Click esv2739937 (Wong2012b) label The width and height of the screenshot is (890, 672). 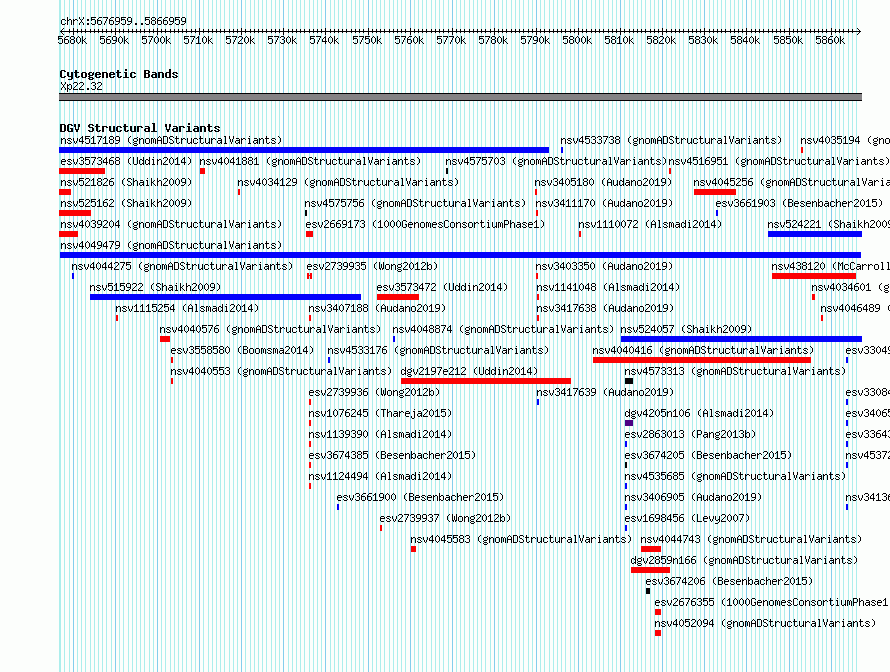click(445, 518)
